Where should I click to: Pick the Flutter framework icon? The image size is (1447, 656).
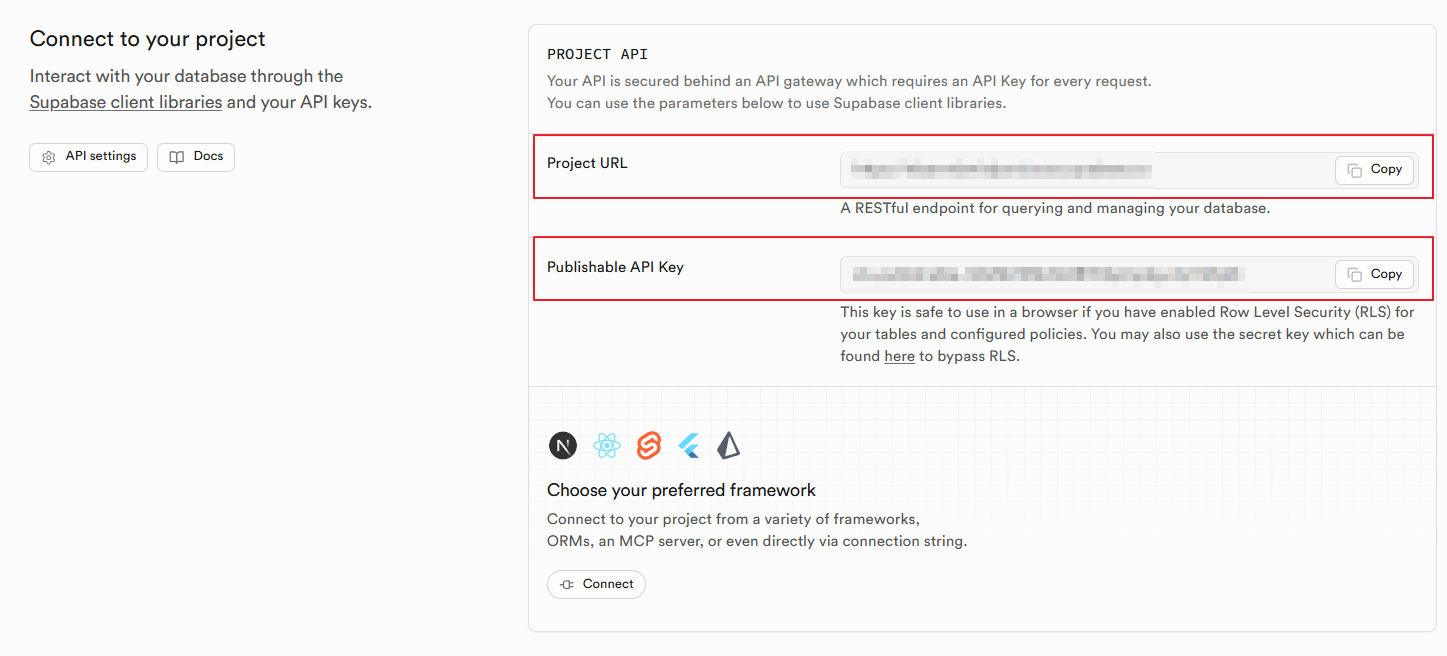coord(689,446)
